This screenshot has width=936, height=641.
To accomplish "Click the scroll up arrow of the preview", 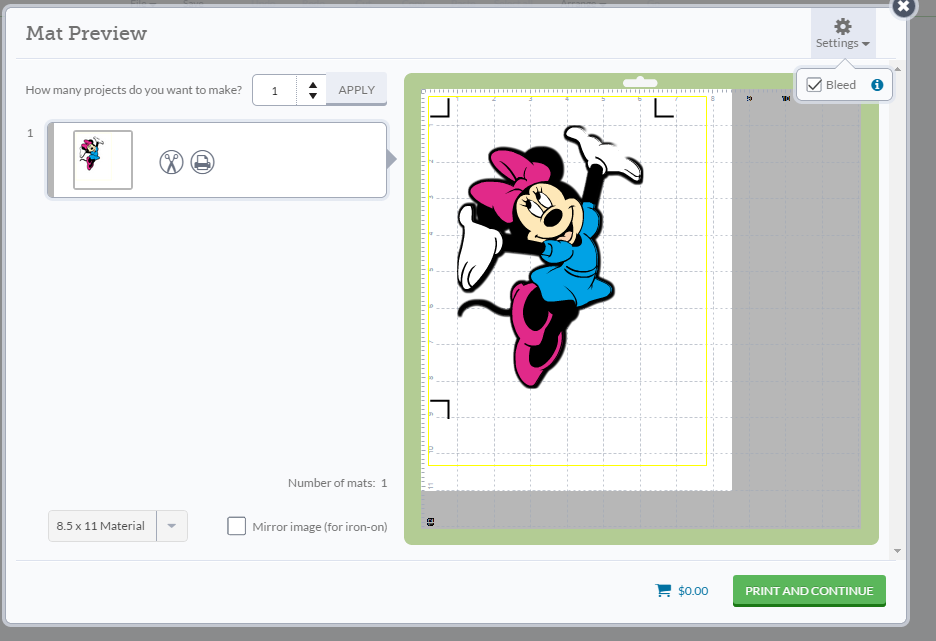I will [x=897, y=69].
